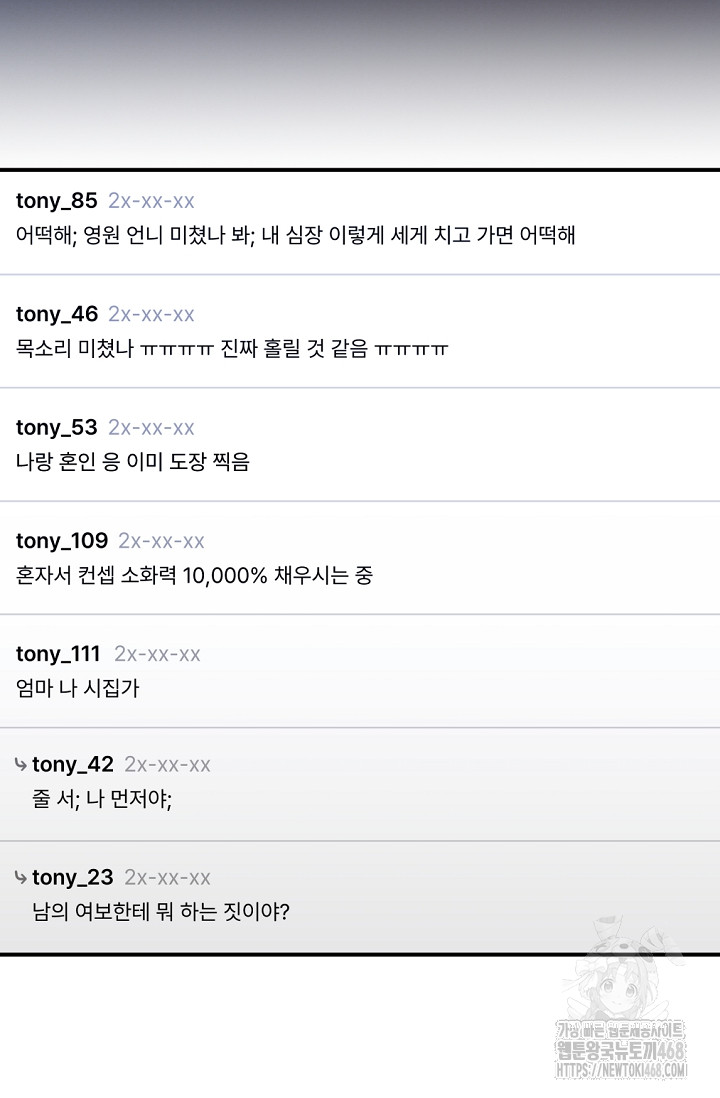
Task: Open the NEWTOKI468.COM watermark URL
Action: tap(620, 1071)
